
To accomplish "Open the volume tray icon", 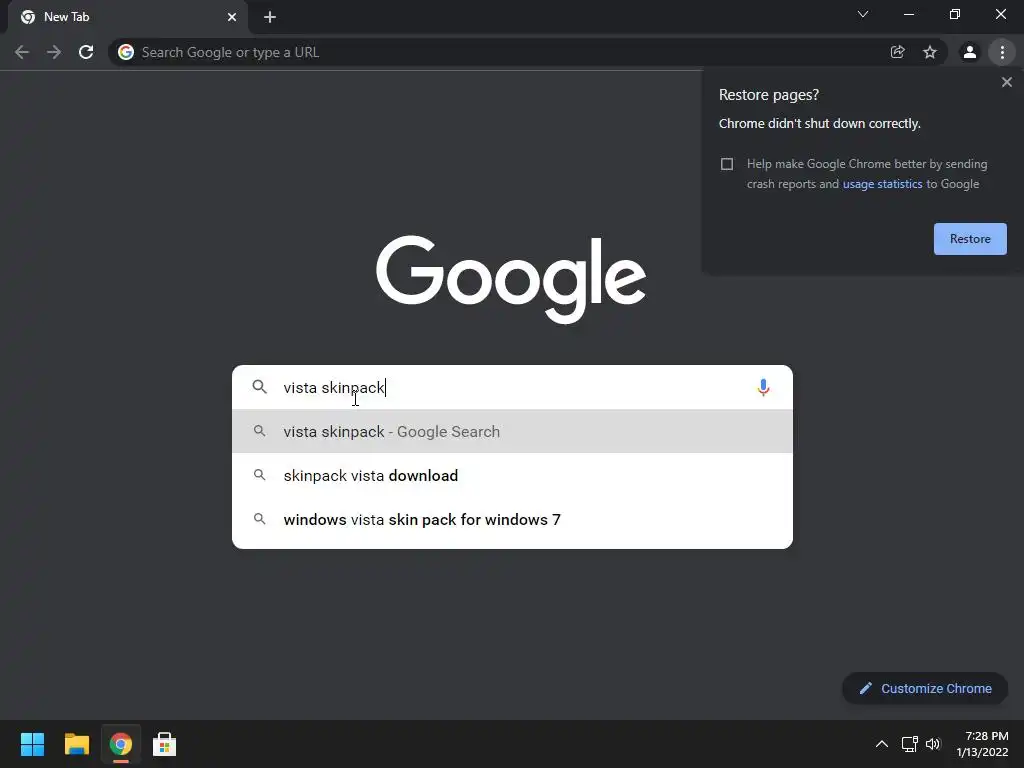I will [933, 744].
